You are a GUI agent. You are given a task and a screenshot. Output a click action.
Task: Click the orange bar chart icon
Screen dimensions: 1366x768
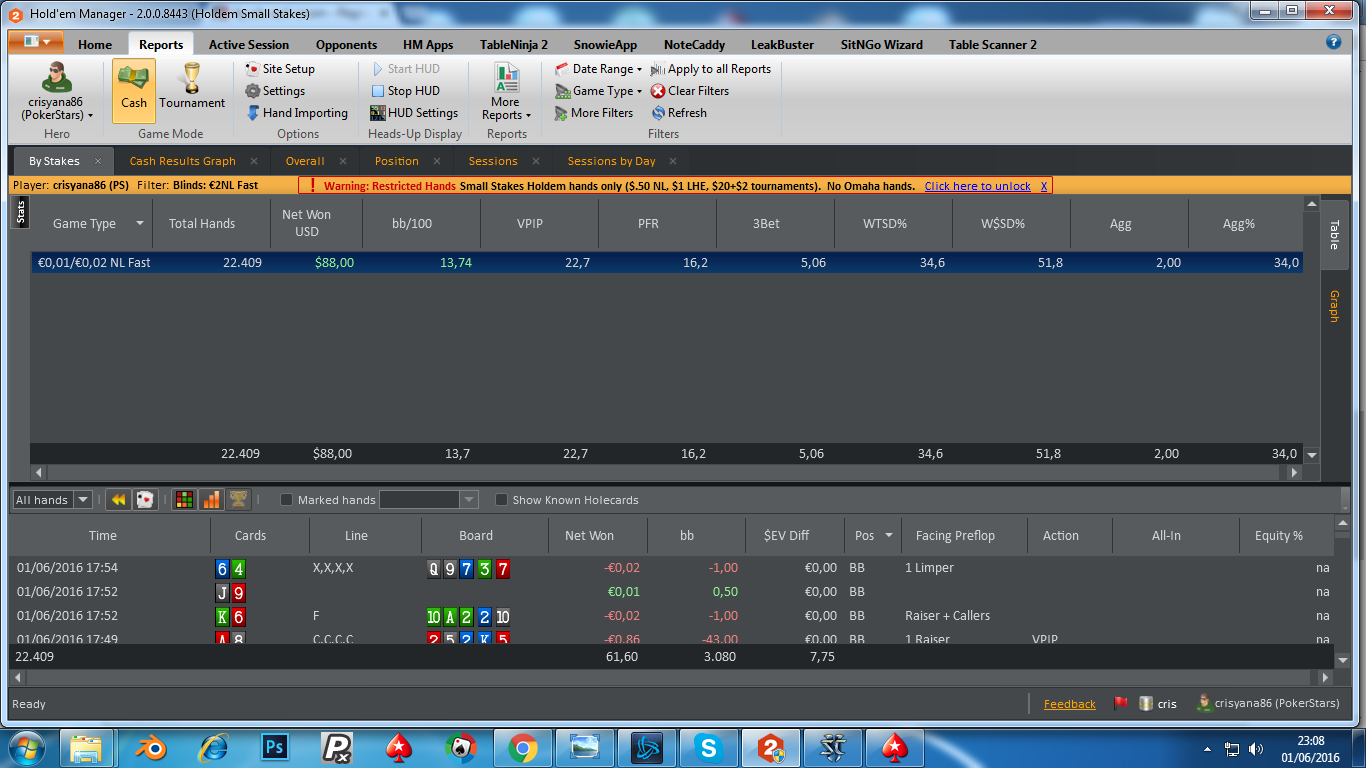click(211, 499)
